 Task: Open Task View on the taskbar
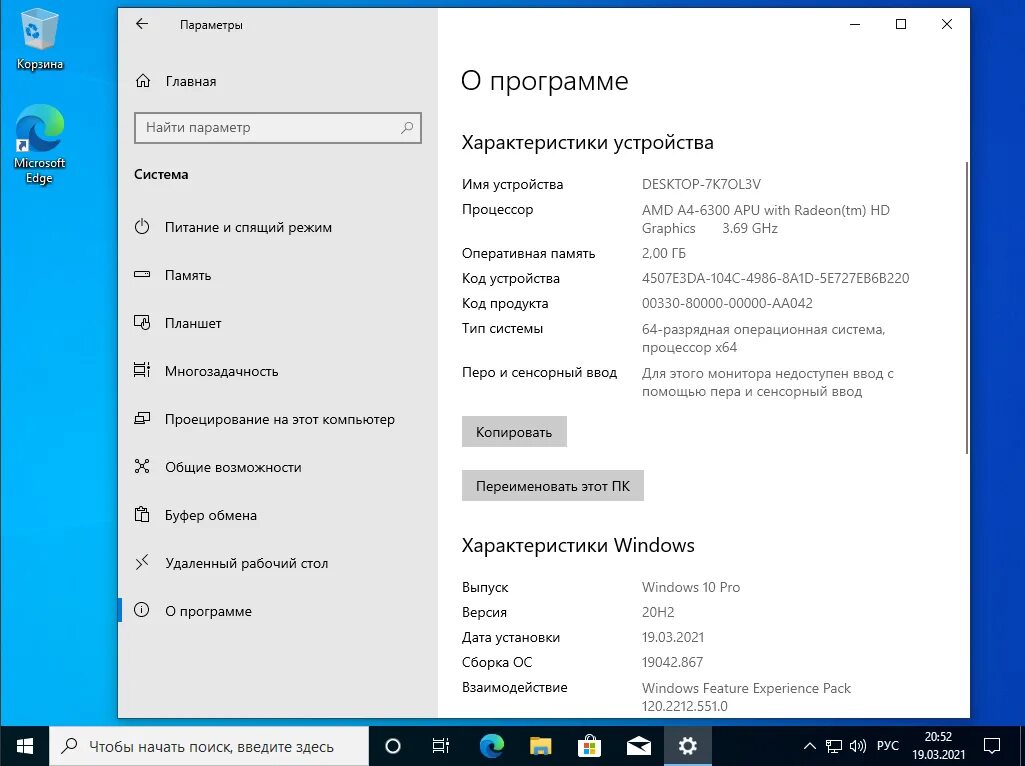[441, 746]
